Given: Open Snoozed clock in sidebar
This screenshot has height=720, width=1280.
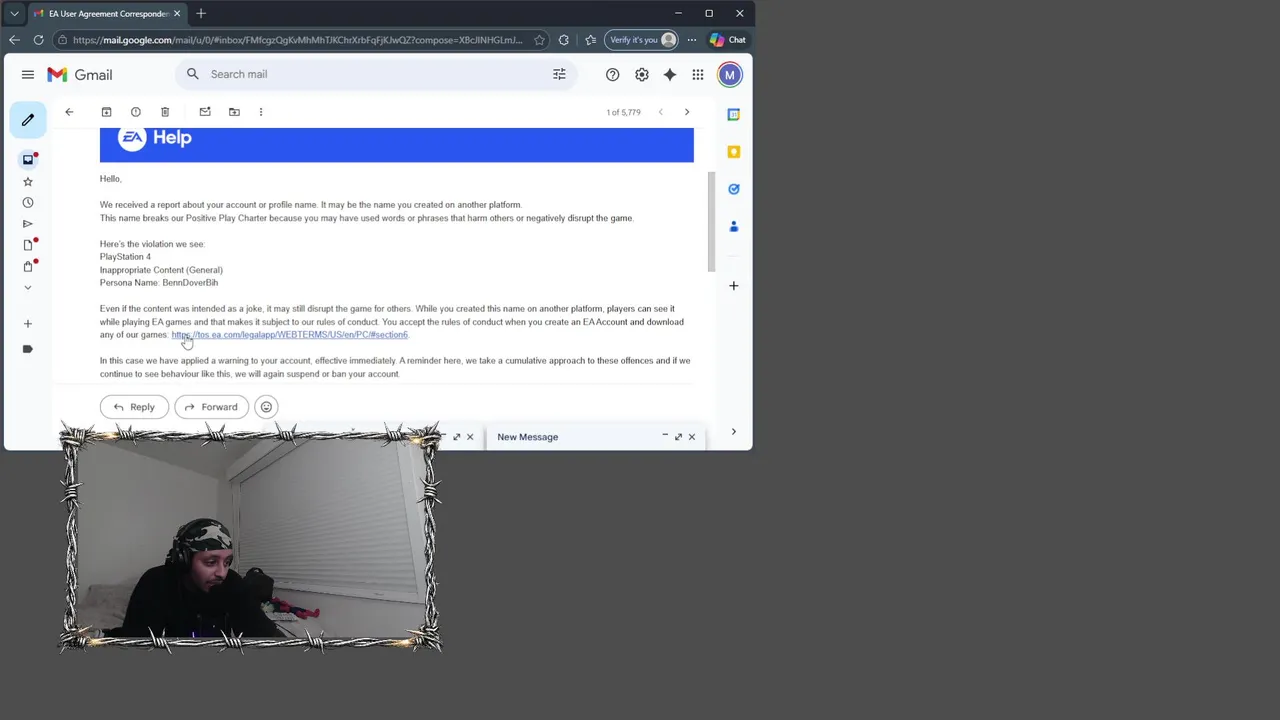Looking at the screenshot, I should click(28, 202).
